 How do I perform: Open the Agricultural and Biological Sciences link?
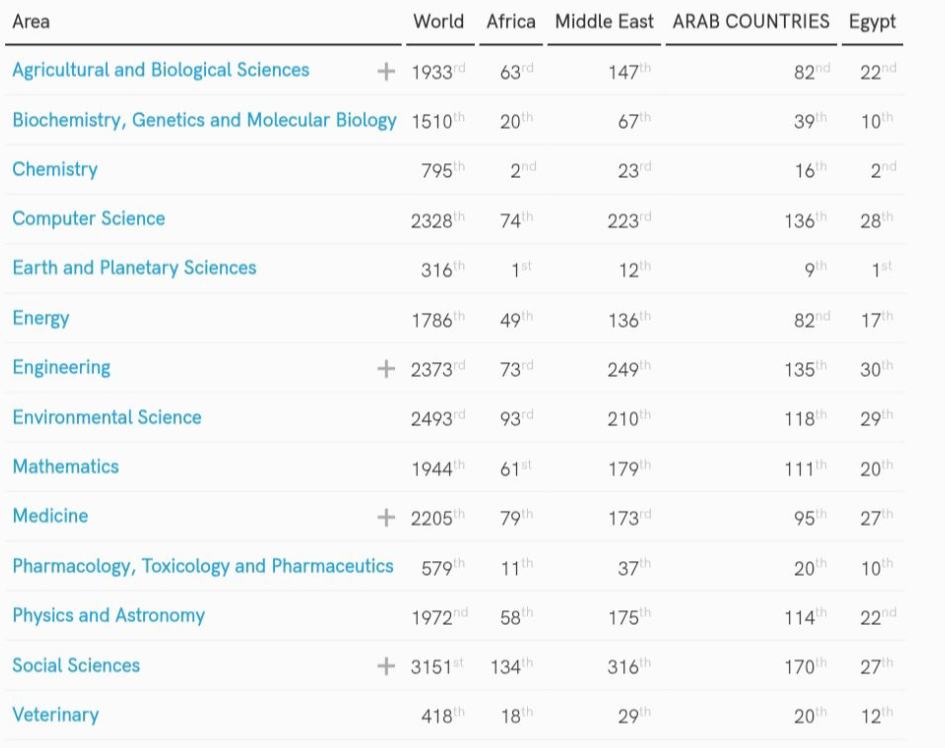(160, 70)
